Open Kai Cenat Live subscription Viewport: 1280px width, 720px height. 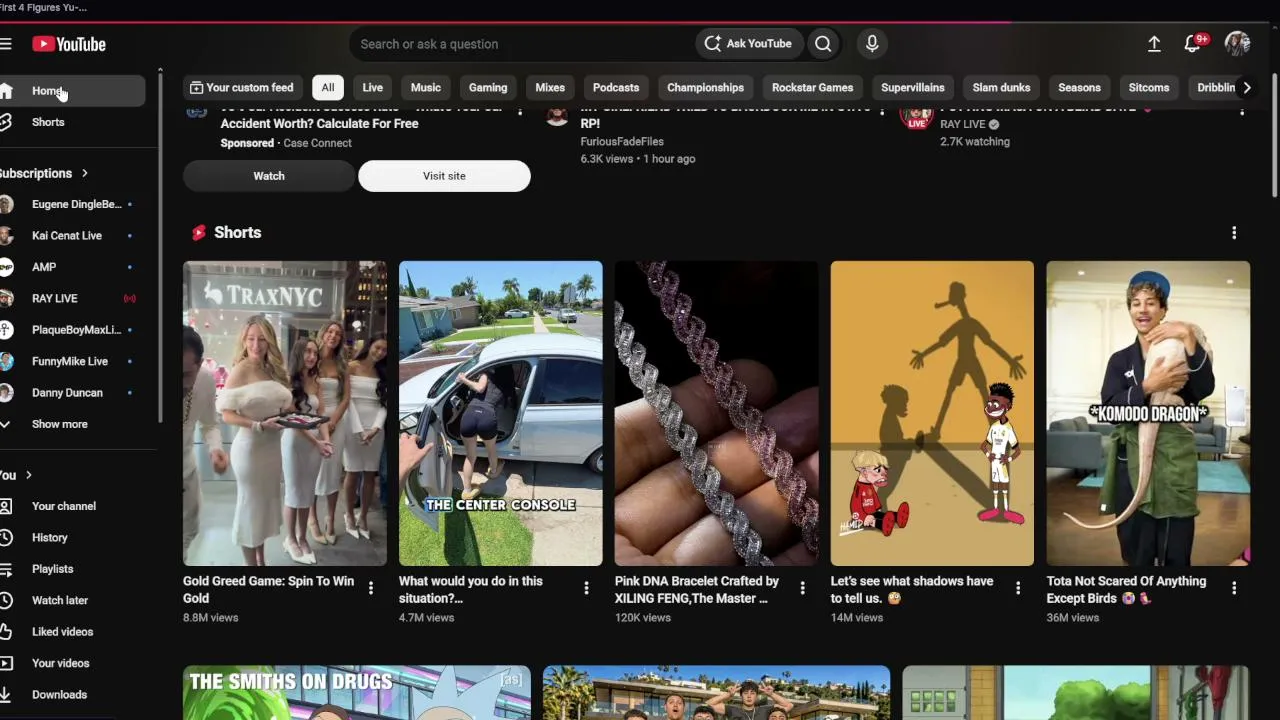[67, 236]
